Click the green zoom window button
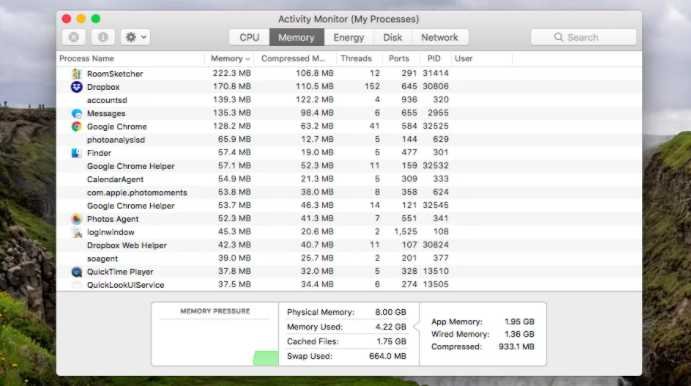The image size is (691, 386). 96,19
